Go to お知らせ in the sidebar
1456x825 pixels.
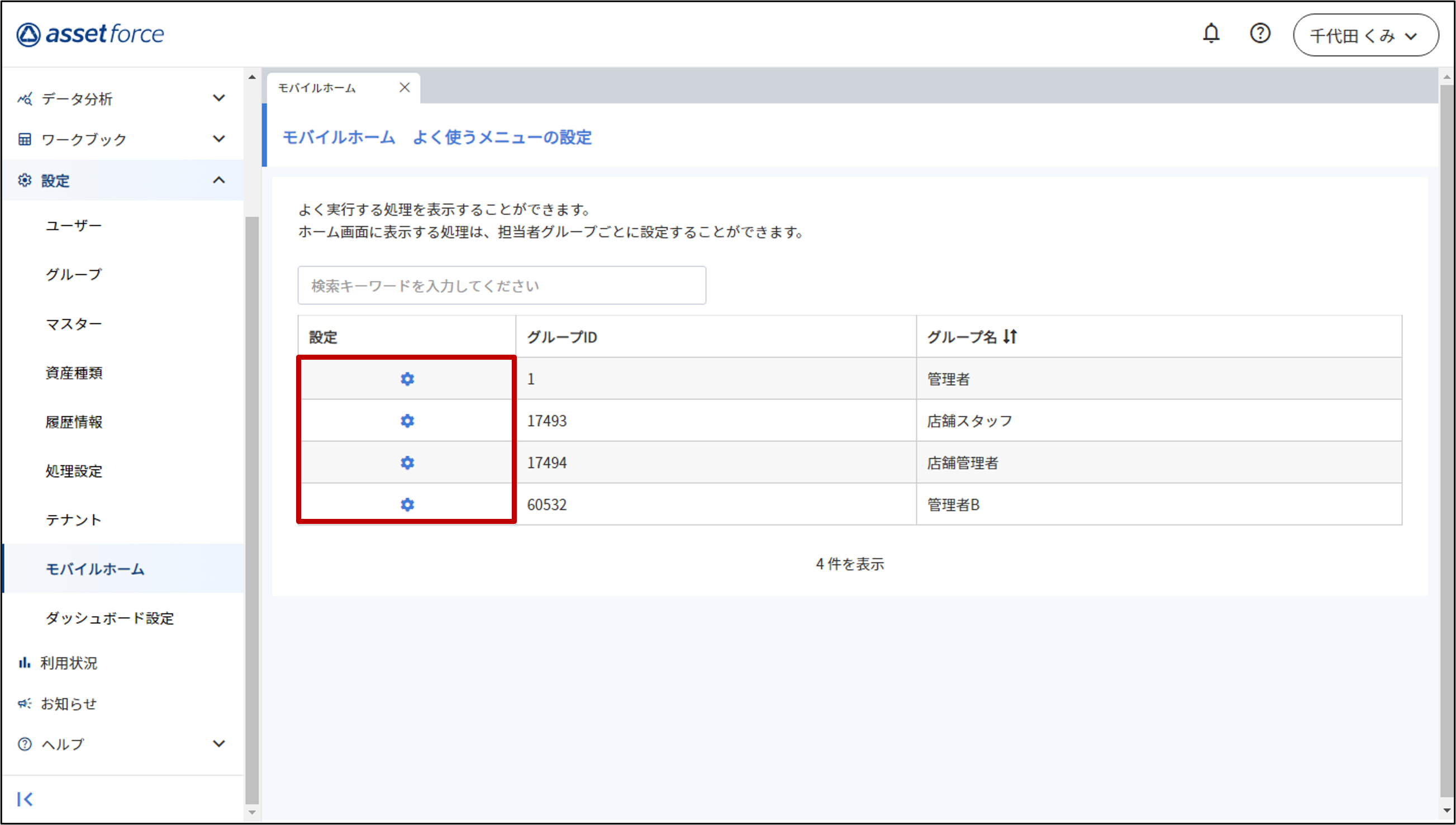pyautogui.click(x=68, y=703)
